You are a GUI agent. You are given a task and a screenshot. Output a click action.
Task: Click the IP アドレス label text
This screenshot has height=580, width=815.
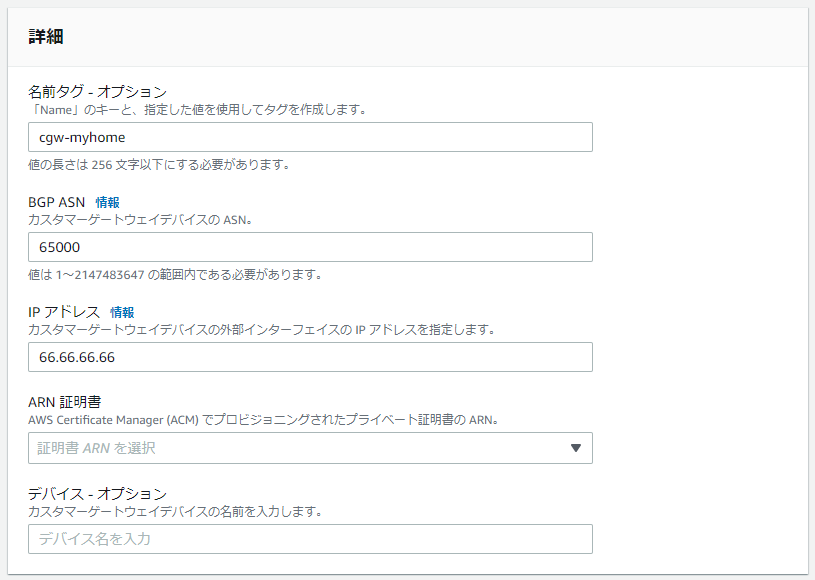coord(64,312)
